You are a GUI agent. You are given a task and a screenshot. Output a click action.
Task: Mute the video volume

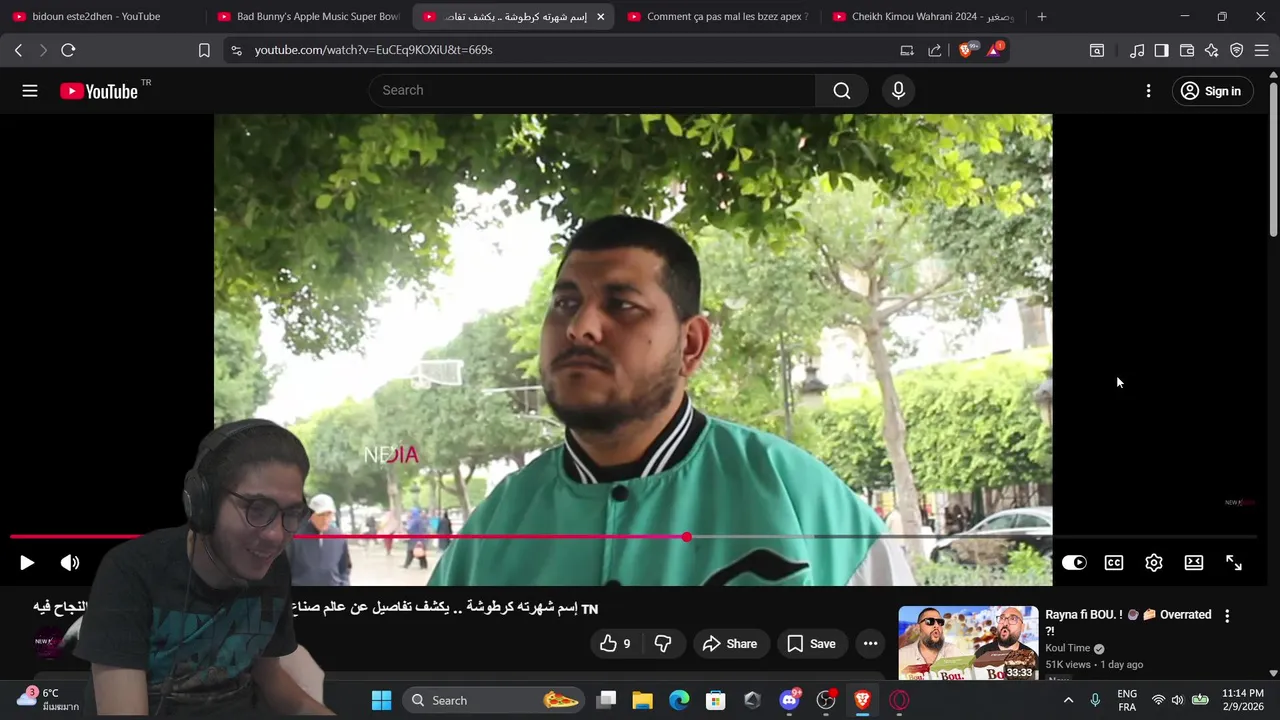pyautogui.click(x=70, y=563)
